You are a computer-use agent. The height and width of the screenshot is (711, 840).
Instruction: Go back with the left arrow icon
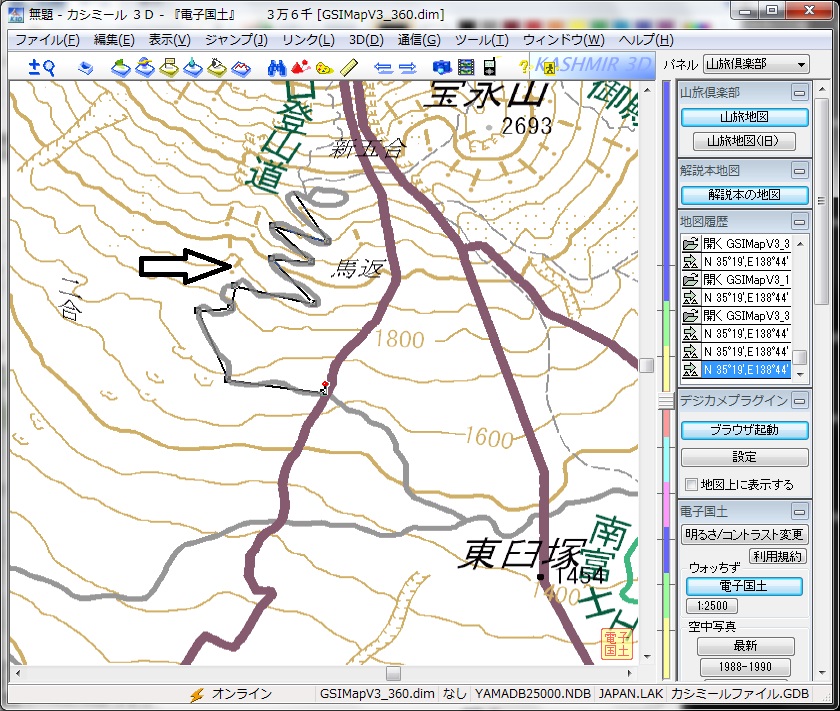(x=383, y=68)
